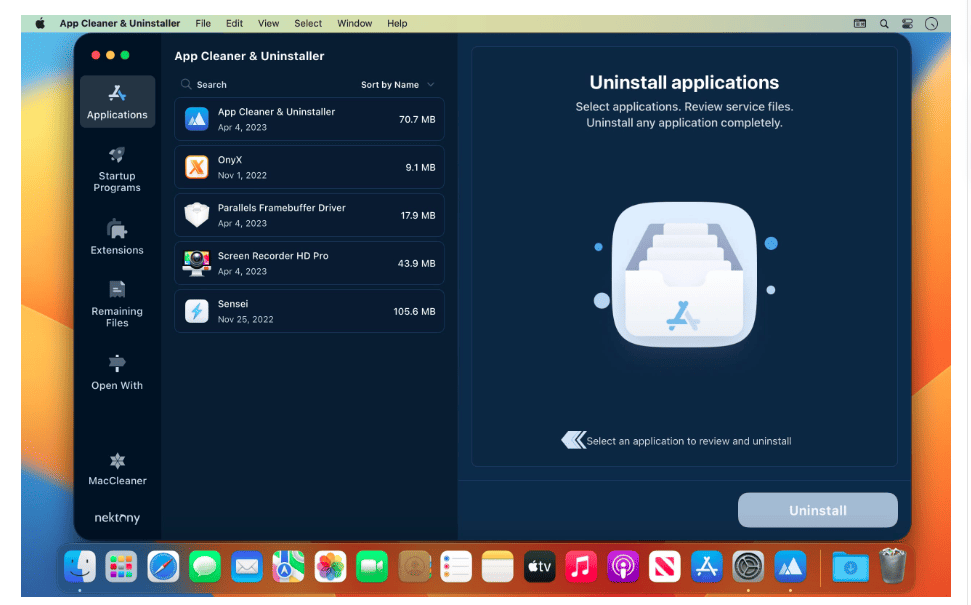Screen dimensions: 971x605
Task: Click the search magnifier icon in app list
Action: coord(186,84)
